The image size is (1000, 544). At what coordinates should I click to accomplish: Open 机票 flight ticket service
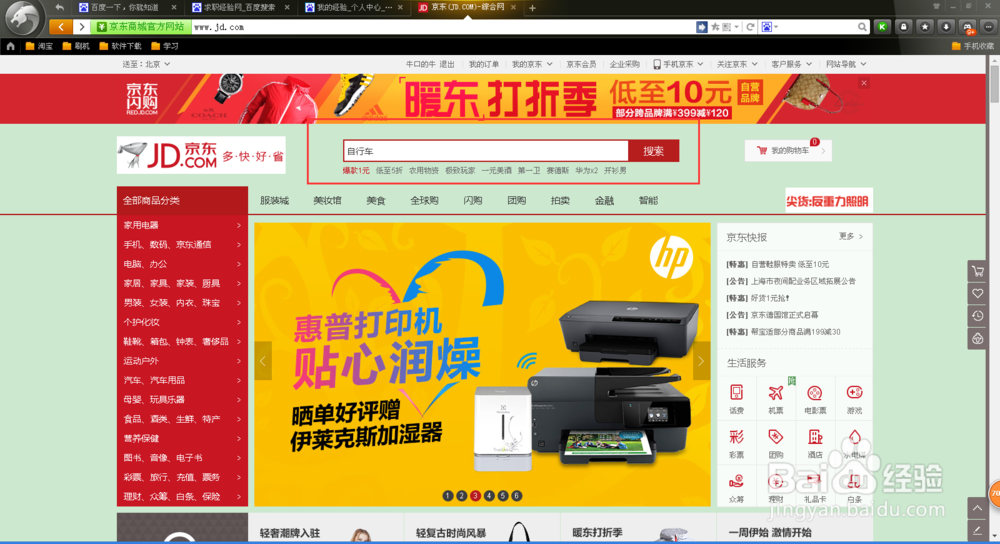point(776,399)
